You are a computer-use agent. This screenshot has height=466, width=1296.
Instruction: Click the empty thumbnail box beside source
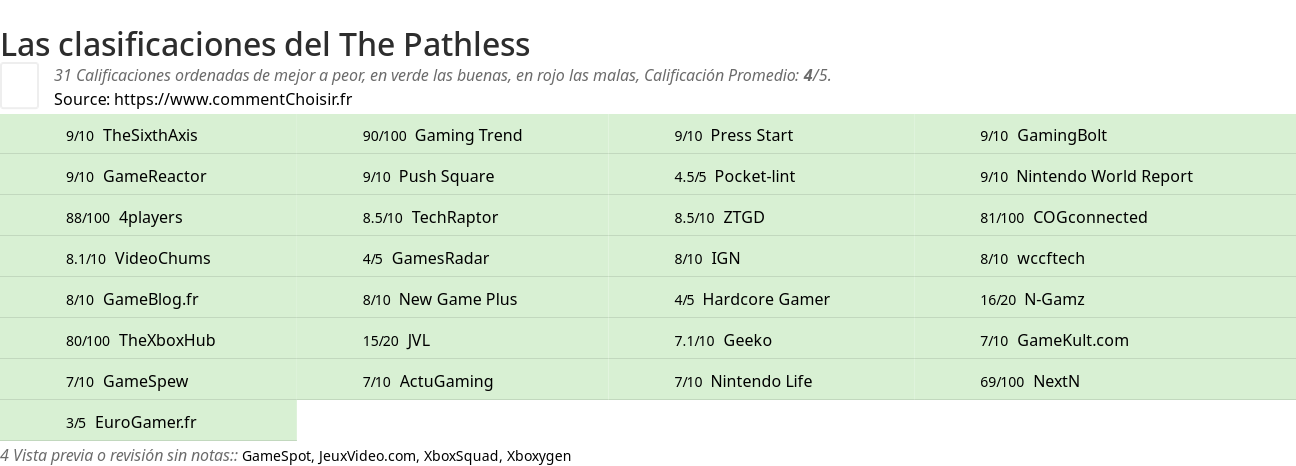[x=19, y=85]
